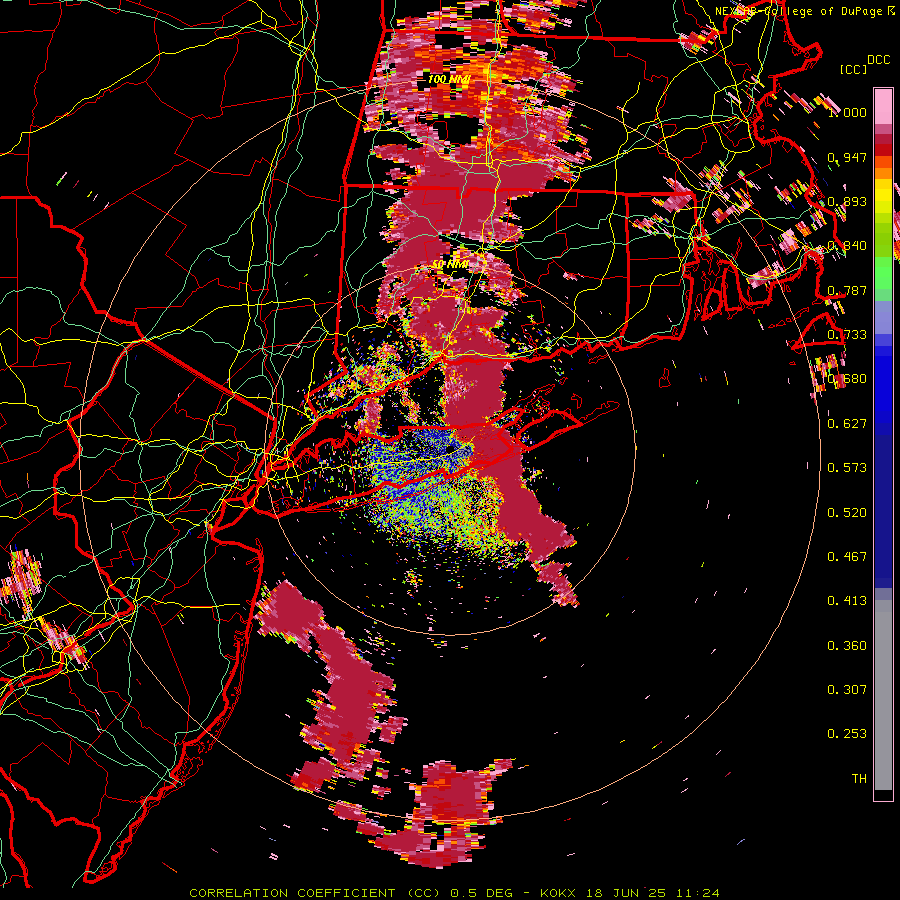Click the '0.893' color scale label
The height and width of the screenshot is (900, 900).
pyautogui.click(x=847, y=201)
